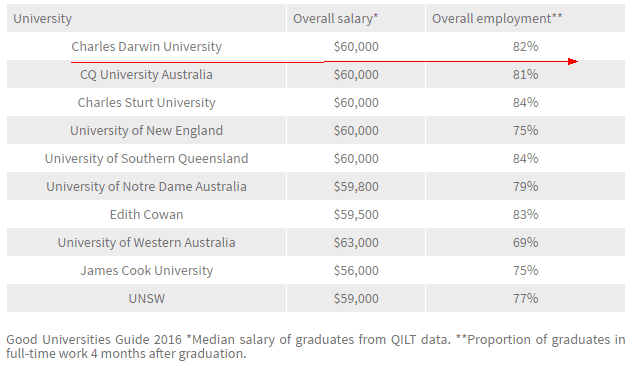Click the $59,800 salary value
This screenshot has height=375, width=635.
(356, 186)
